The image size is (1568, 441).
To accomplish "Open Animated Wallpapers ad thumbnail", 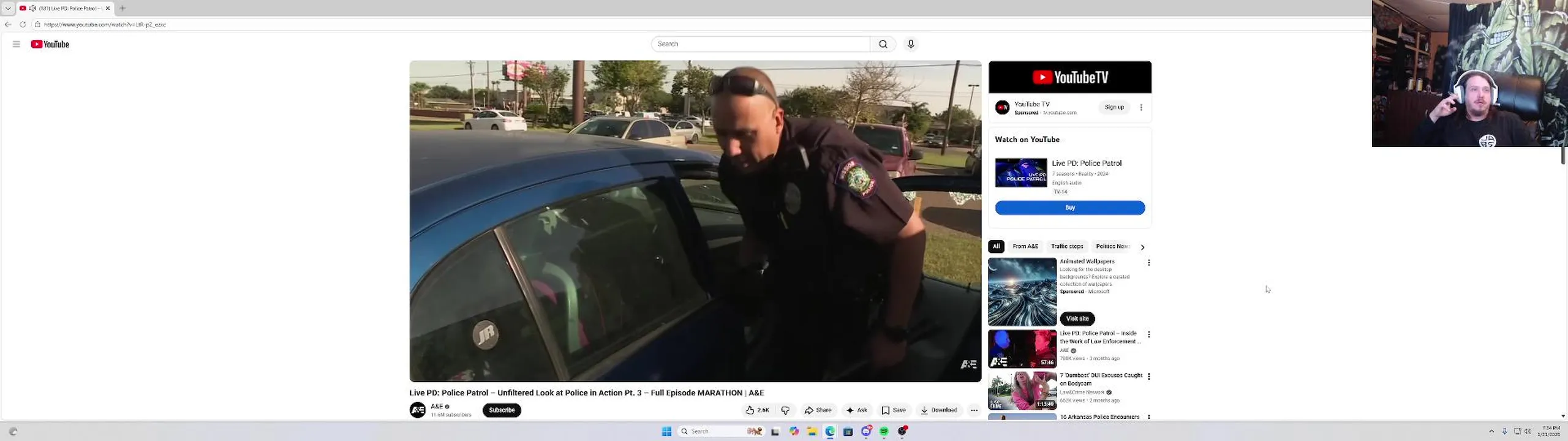I will pyautogui.click(x=1022, y=292).
